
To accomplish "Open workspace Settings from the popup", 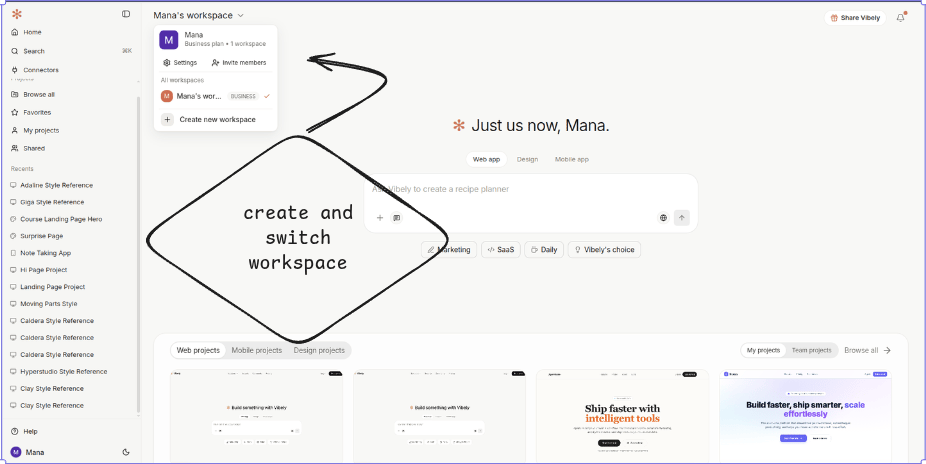I will tap(180, 63).
